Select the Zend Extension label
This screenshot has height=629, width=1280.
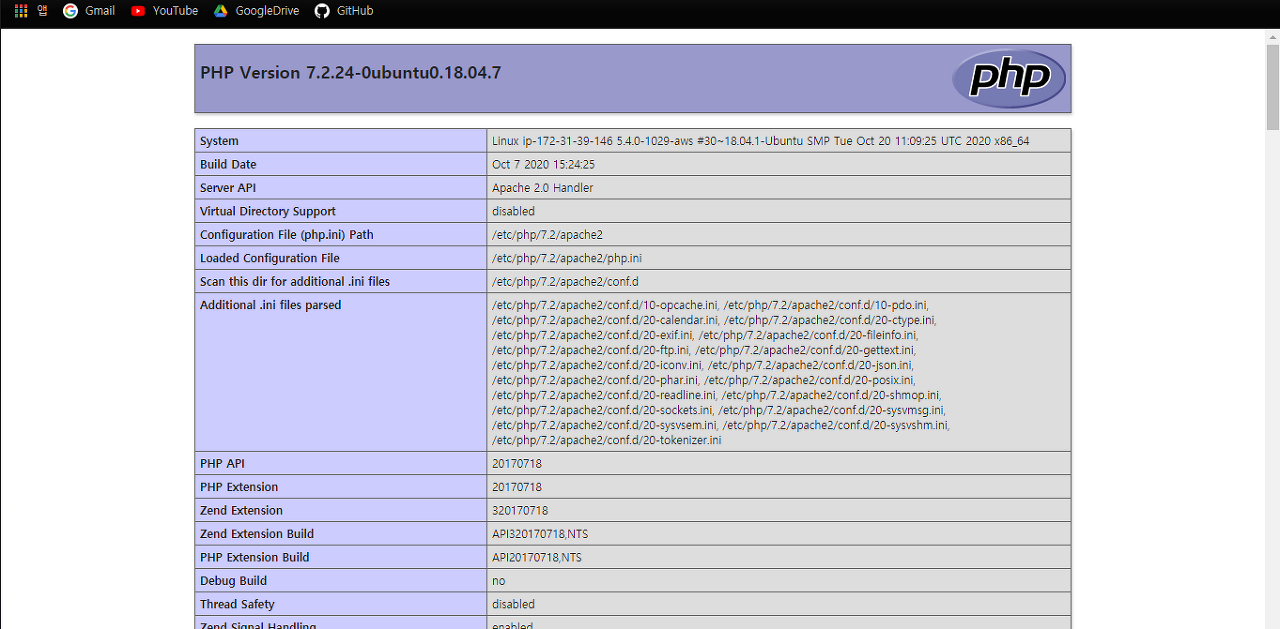click(241, 511)
